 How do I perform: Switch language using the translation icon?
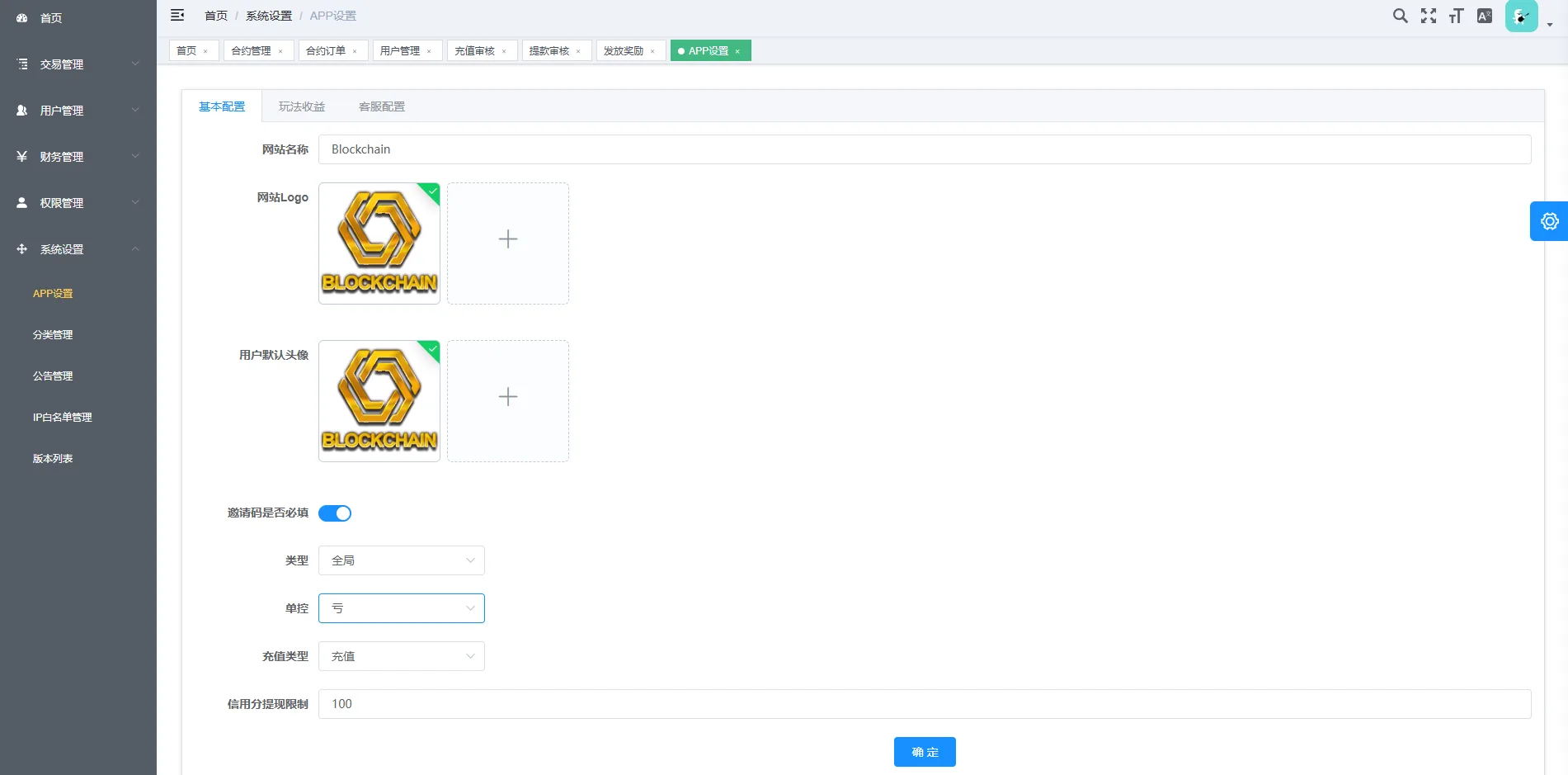[x=1484, y=16]
